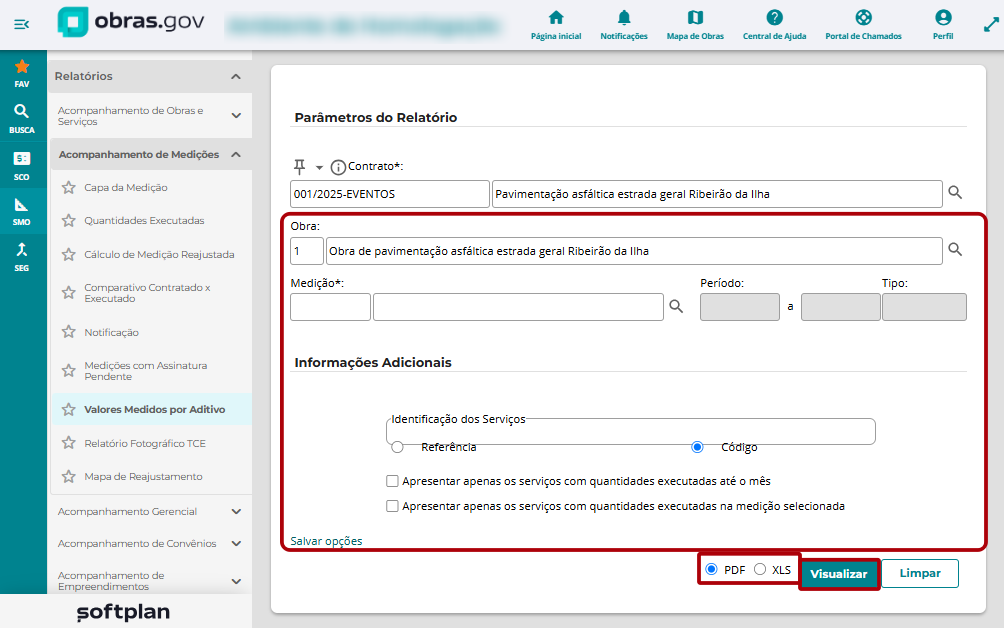Open SCO module in left rail
The width and height of the screenshot is (1004, 628).
[22, 165]
